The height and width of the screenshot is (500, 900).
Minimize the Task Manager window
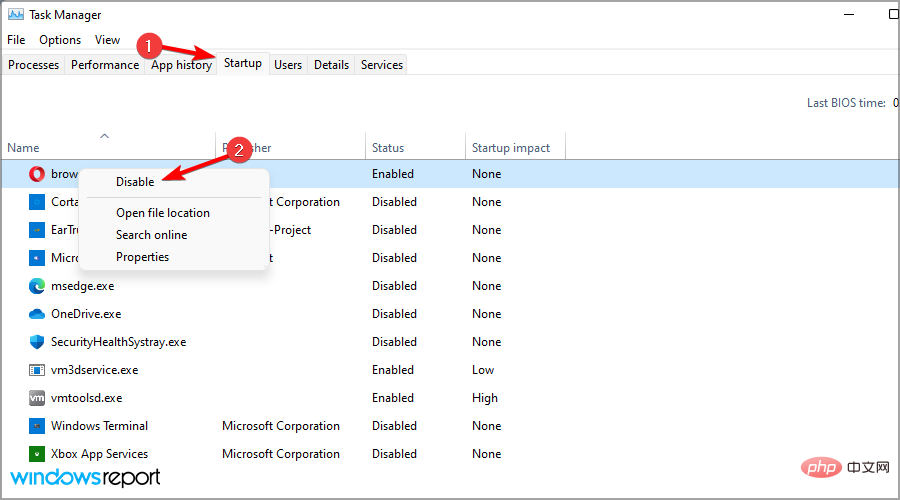tap(849, 14)
